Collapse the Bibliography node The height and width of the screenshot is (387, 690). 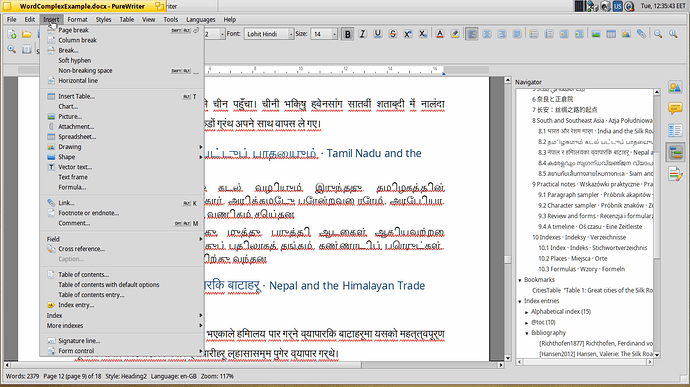pos(527,333)
